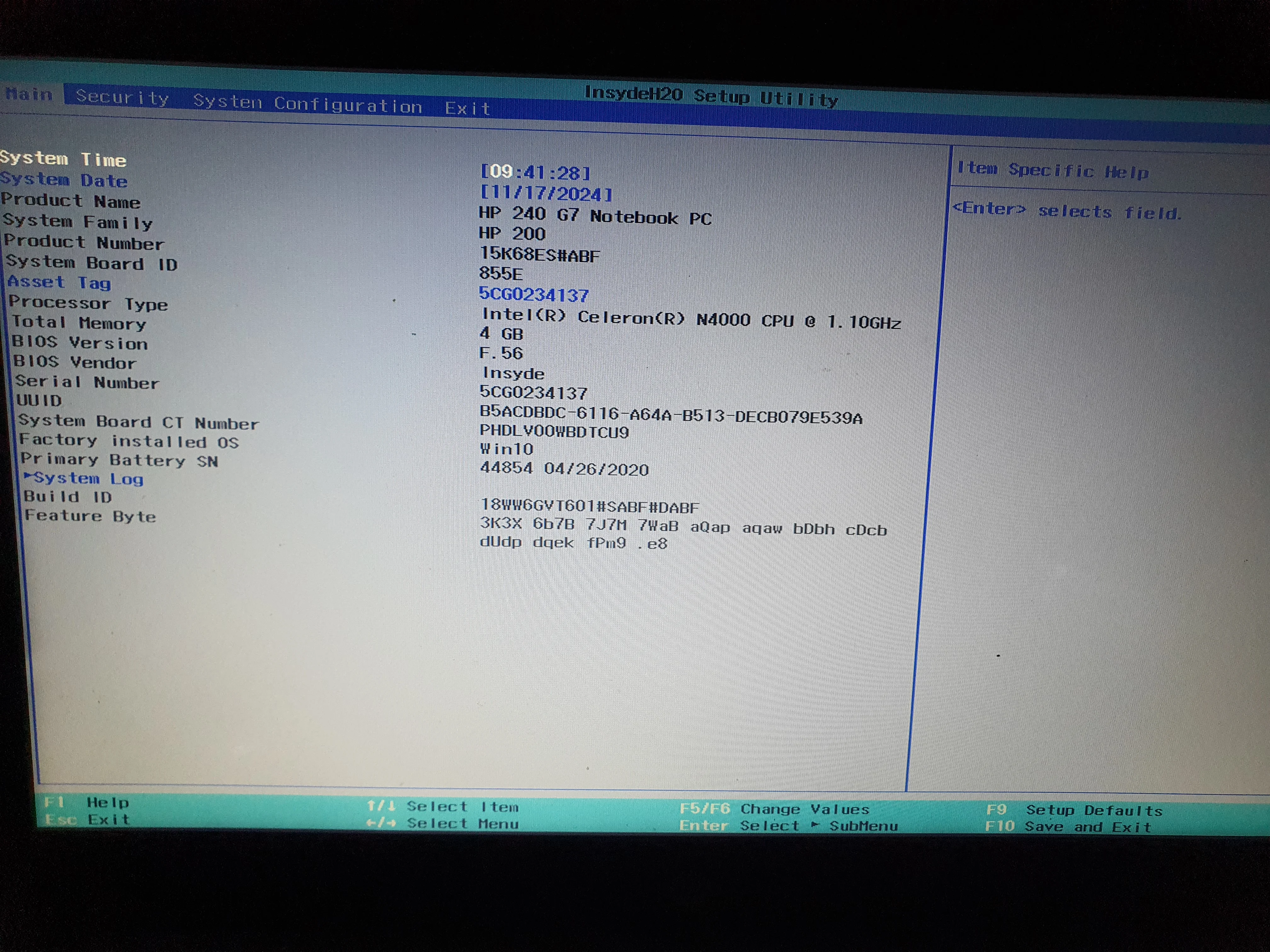Viewport: 1270px width, 952px height.
Task: Click the Enter selects field help text
Action: coord(1067,211)
